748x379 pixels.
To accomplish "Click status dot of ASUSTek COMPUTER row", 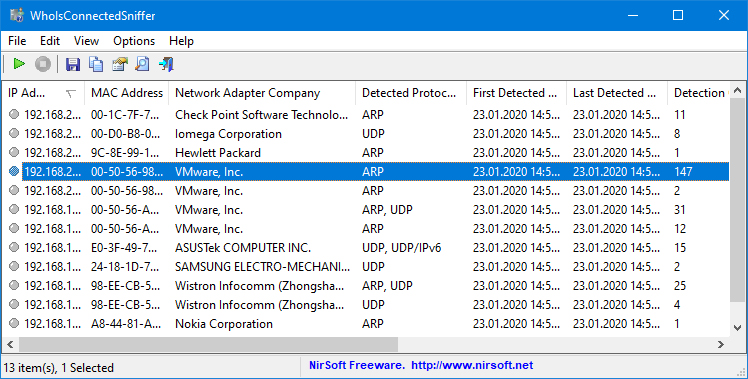I will click(x=14, y=247).
